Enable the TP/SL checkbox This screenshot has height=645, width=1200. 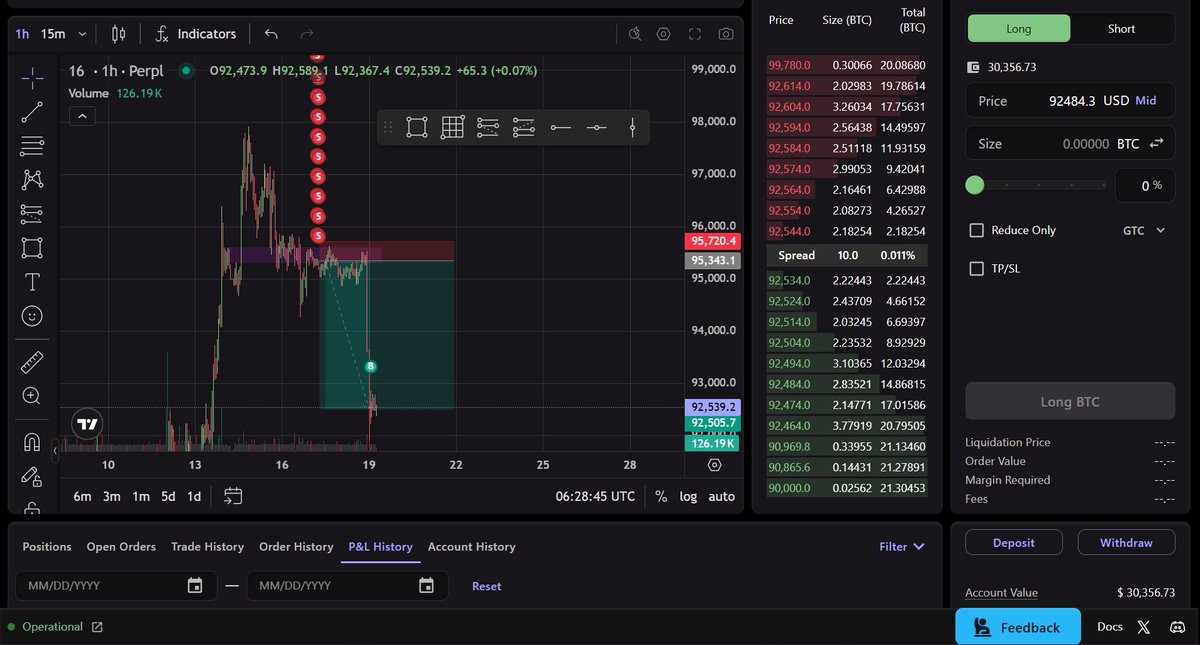pos(977,269)
